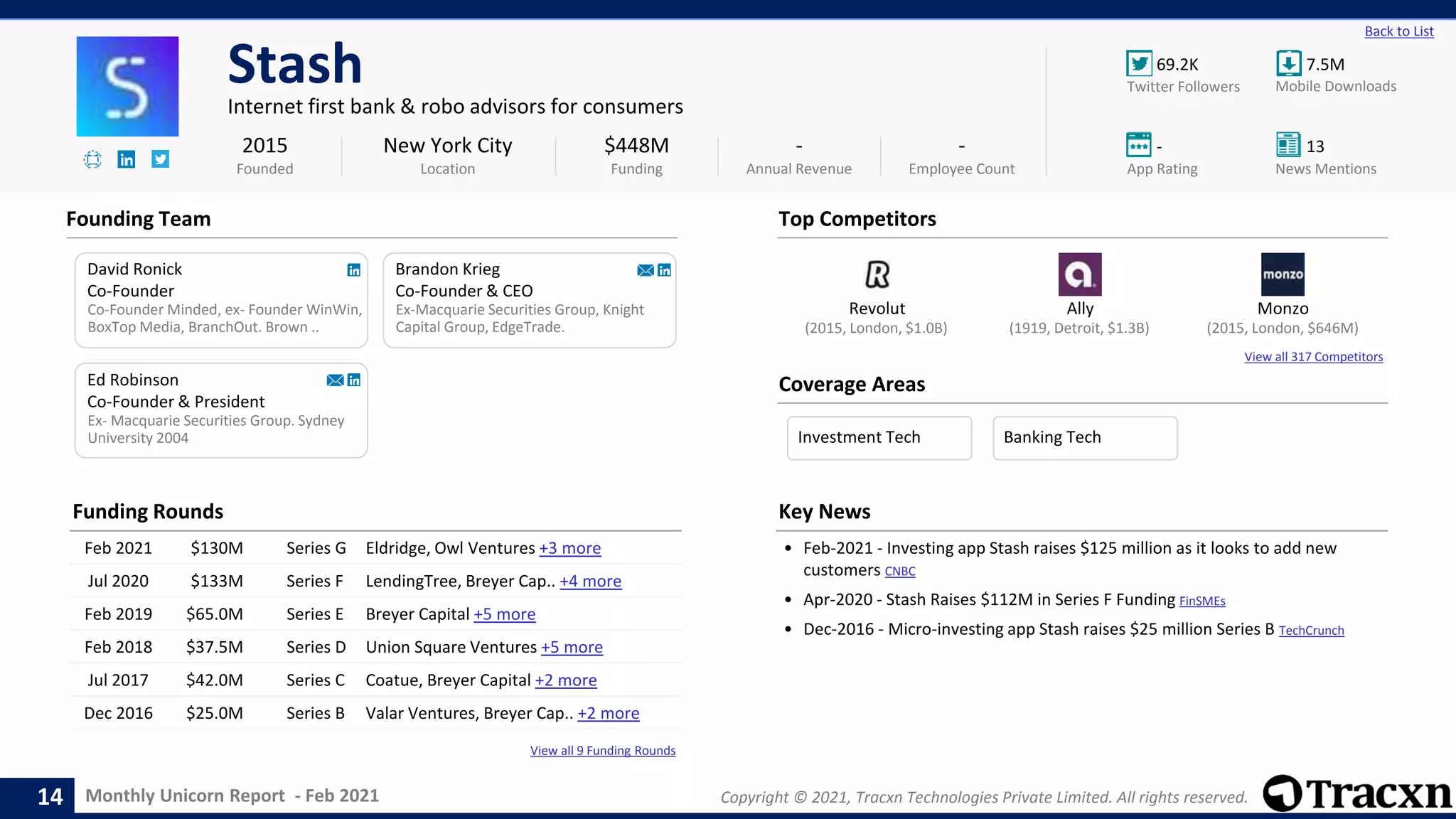Open Stash LinkedIn icon under logo
The image size is (1456, 819).
tap(127, 159)
